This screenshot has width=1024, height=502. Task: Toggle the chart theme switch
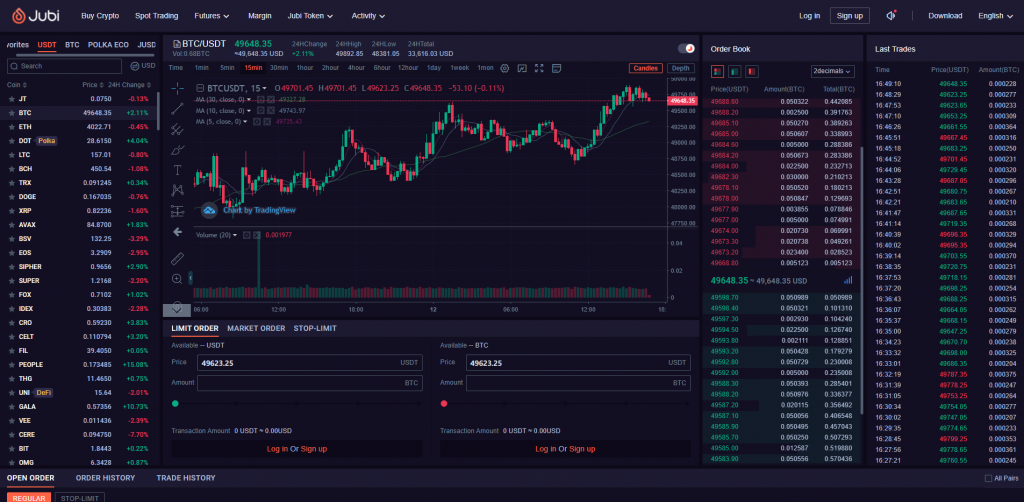pos(686,48)
